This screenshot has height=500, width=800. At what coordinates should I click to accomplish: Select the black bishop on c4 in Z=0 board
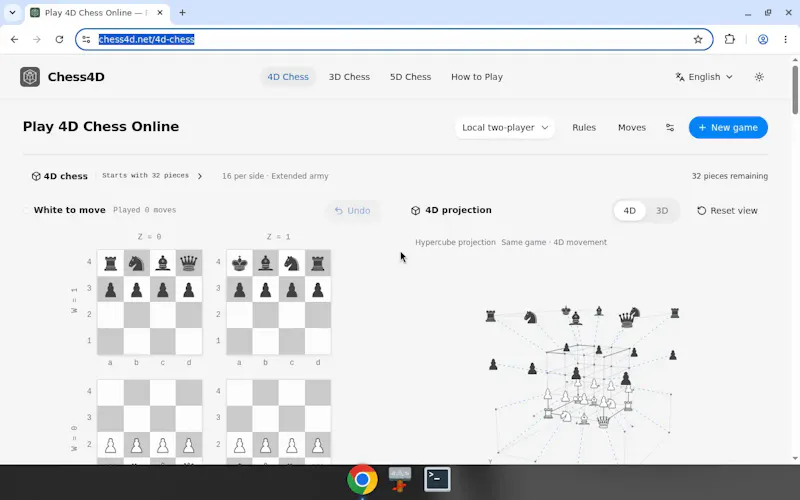tap(163, 263)
